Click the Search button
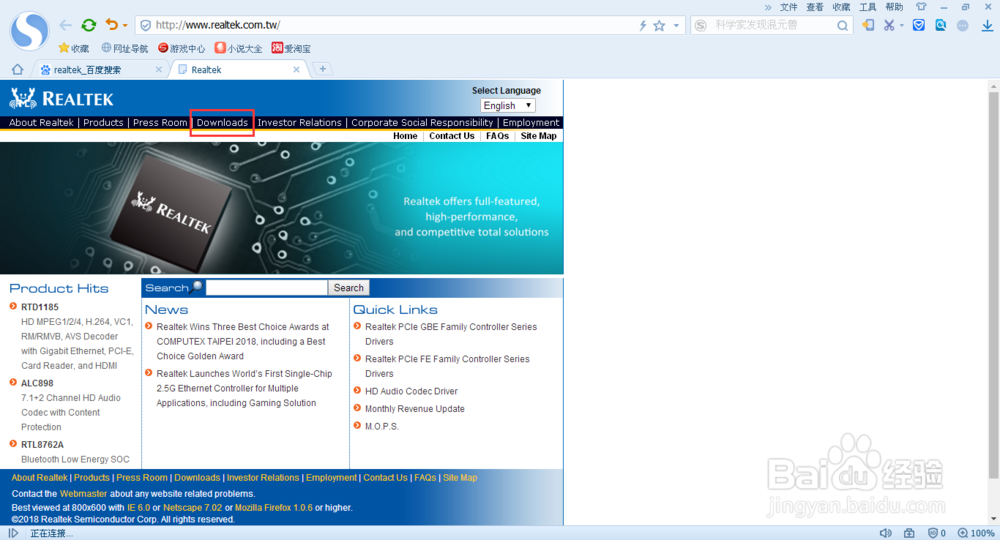Screen dimensions: 1000x540 pos(349,288)
